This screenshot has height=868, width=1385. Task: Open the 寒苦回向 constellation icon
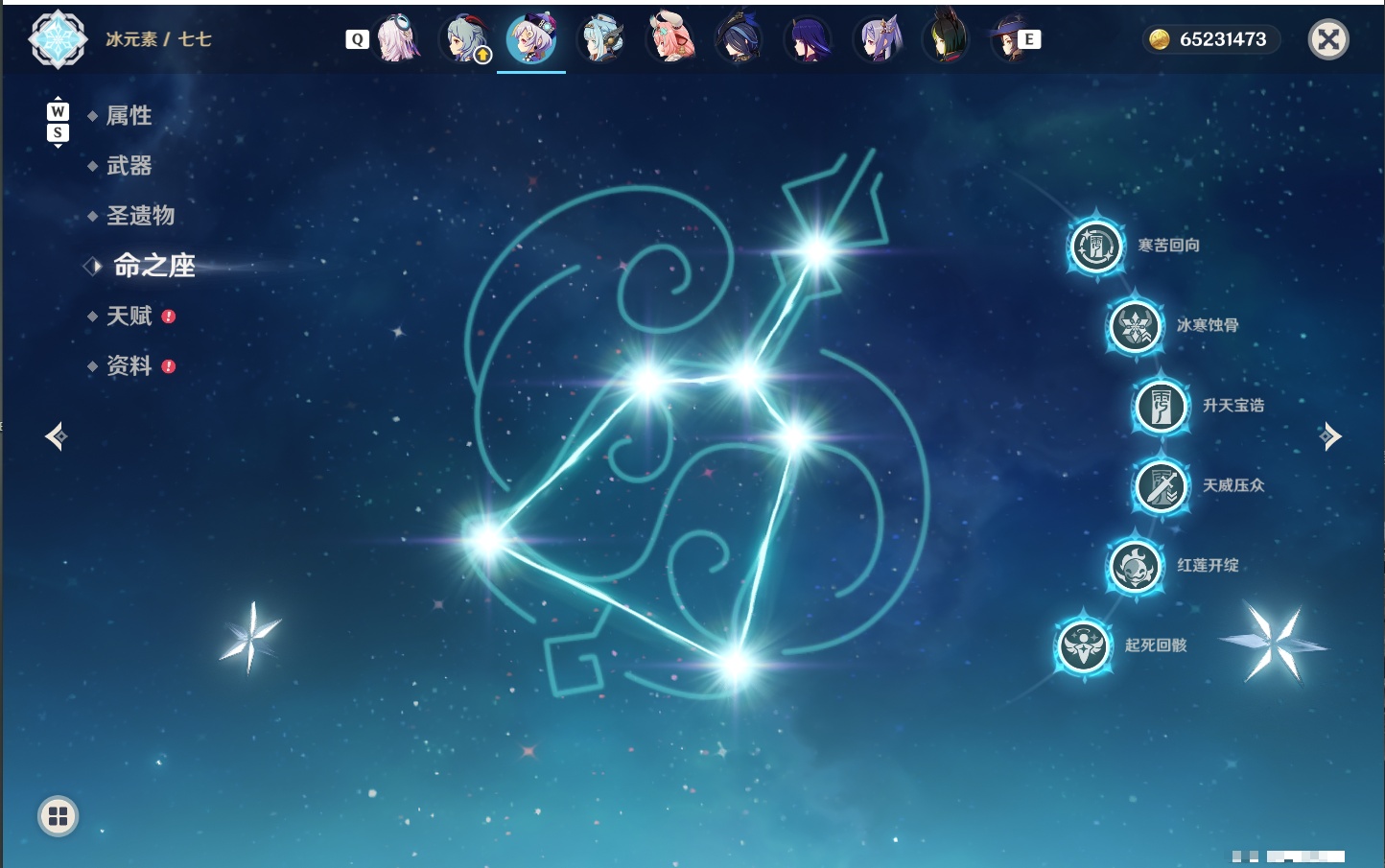[x=1095, y=246]
